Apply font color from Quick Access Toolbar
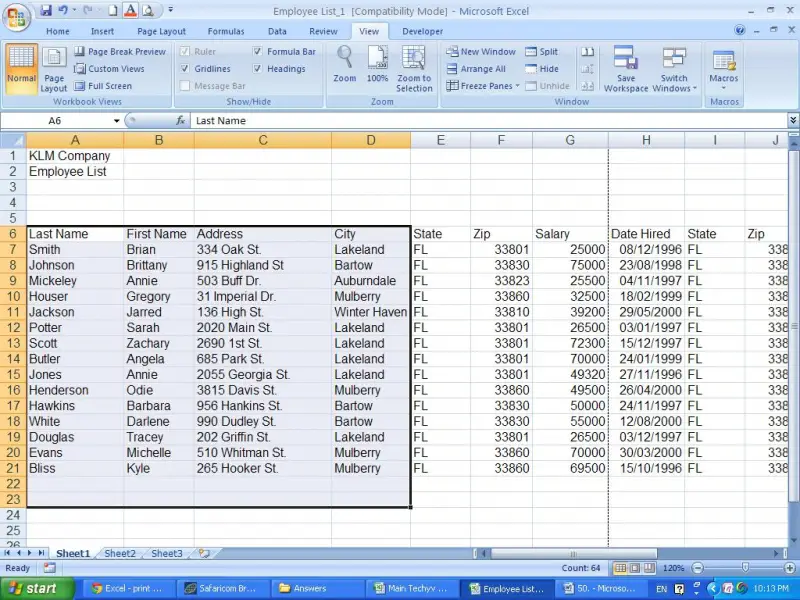This screenshot has height=600, width=800. click(130, 10)
